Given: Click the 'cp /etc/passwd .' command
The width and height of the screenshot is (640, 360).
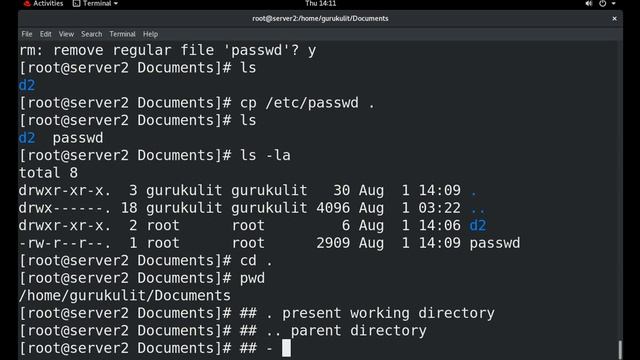Looking at the screenshot, I should pyautogui.click(x=307, y=103).
